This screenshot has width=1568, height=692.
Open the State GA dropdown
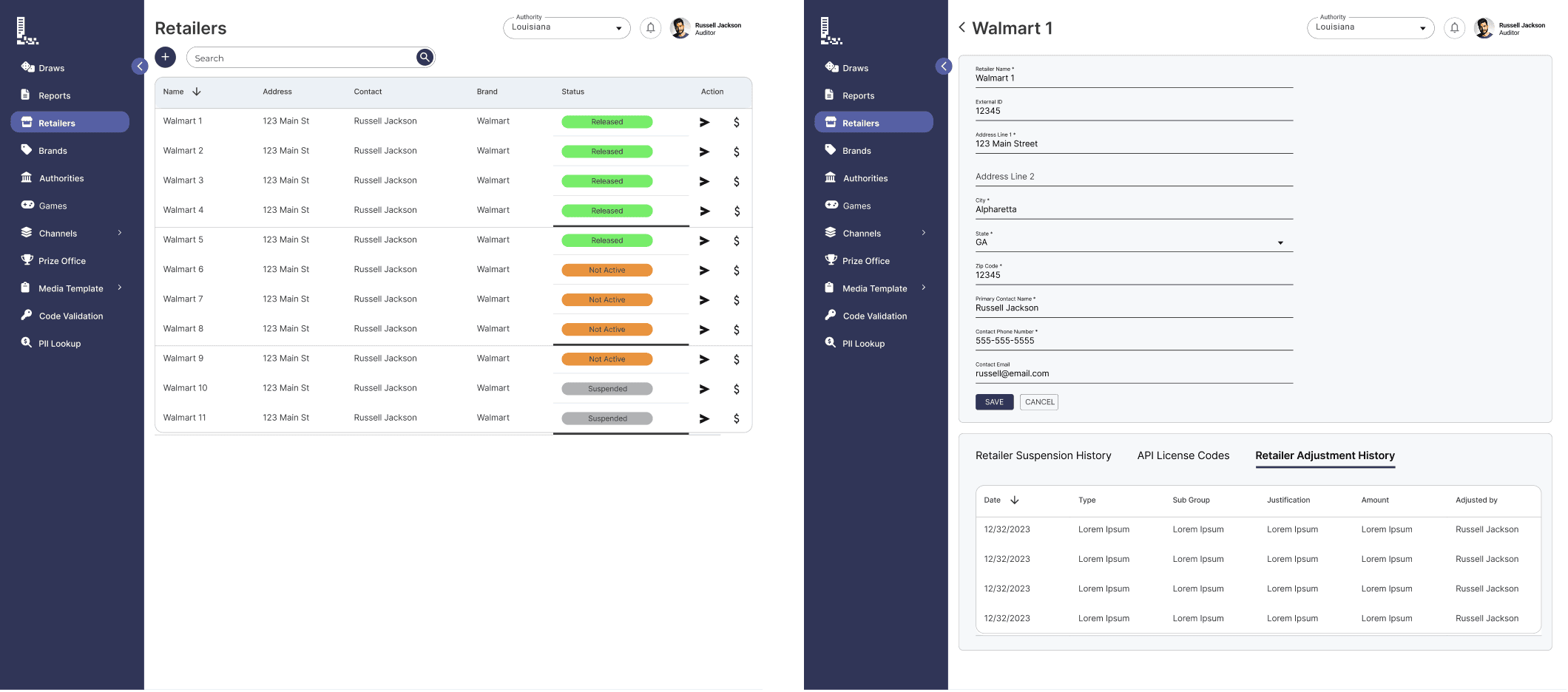coord(1134,242)
